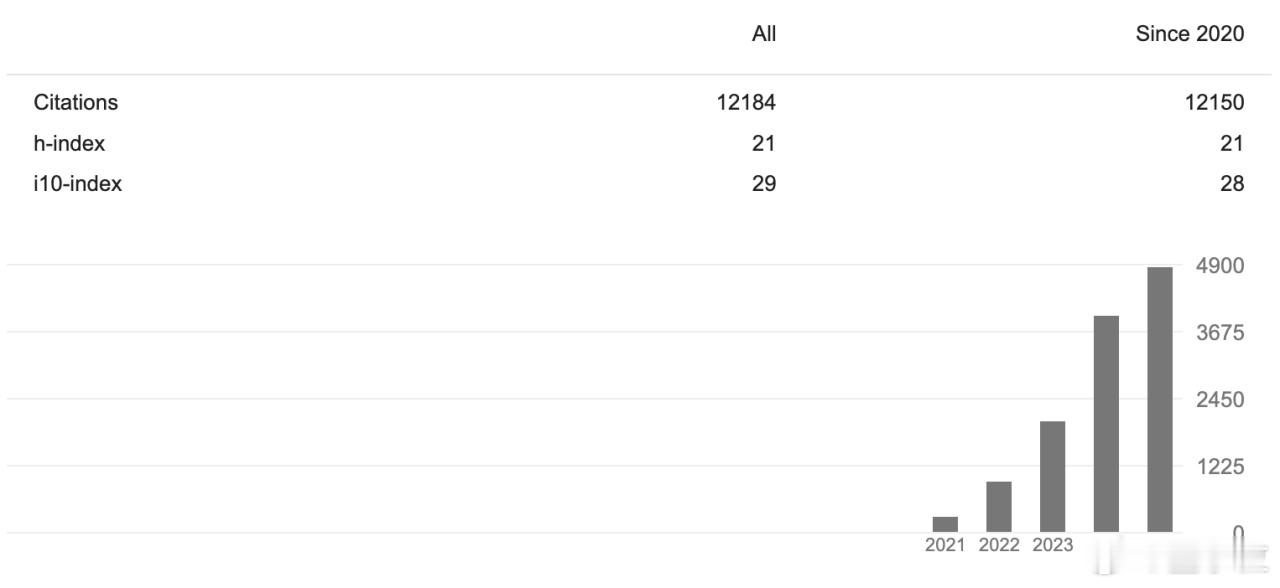Click the 2022 citation bar
Screen dimensions: 1280x588
point(999,506)
